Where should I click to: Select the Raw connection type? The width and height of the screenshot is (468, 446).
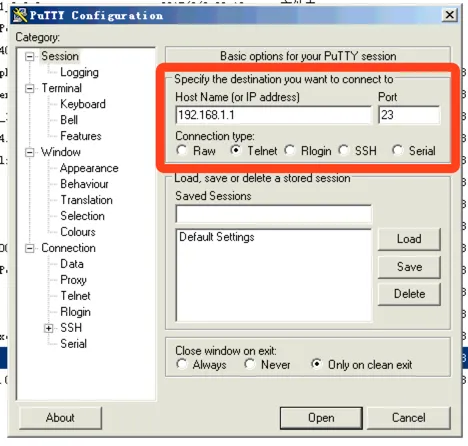[x=182, y=150]
